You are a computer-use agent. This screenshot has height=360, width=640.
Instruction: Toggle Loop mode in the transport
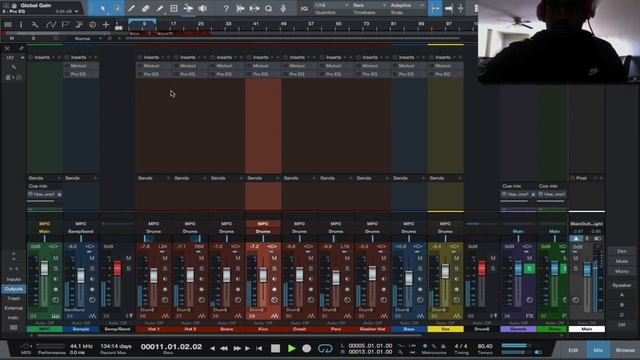click(325, 348)
